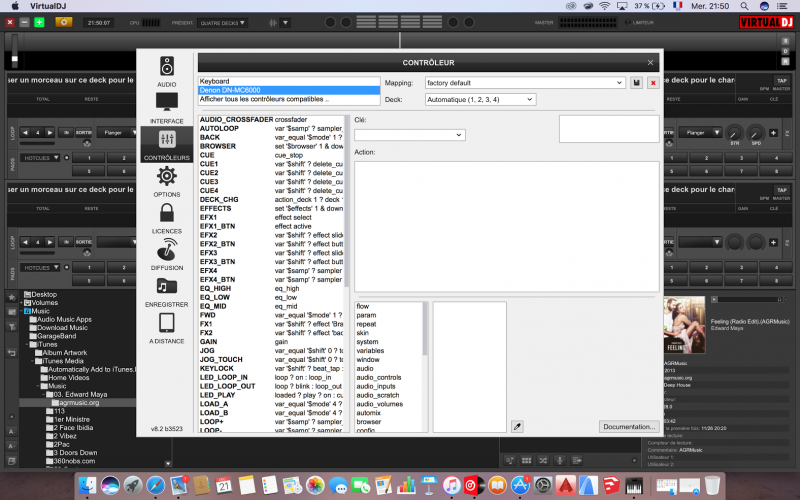
Task: Click the Action text area
Action: 507,227
